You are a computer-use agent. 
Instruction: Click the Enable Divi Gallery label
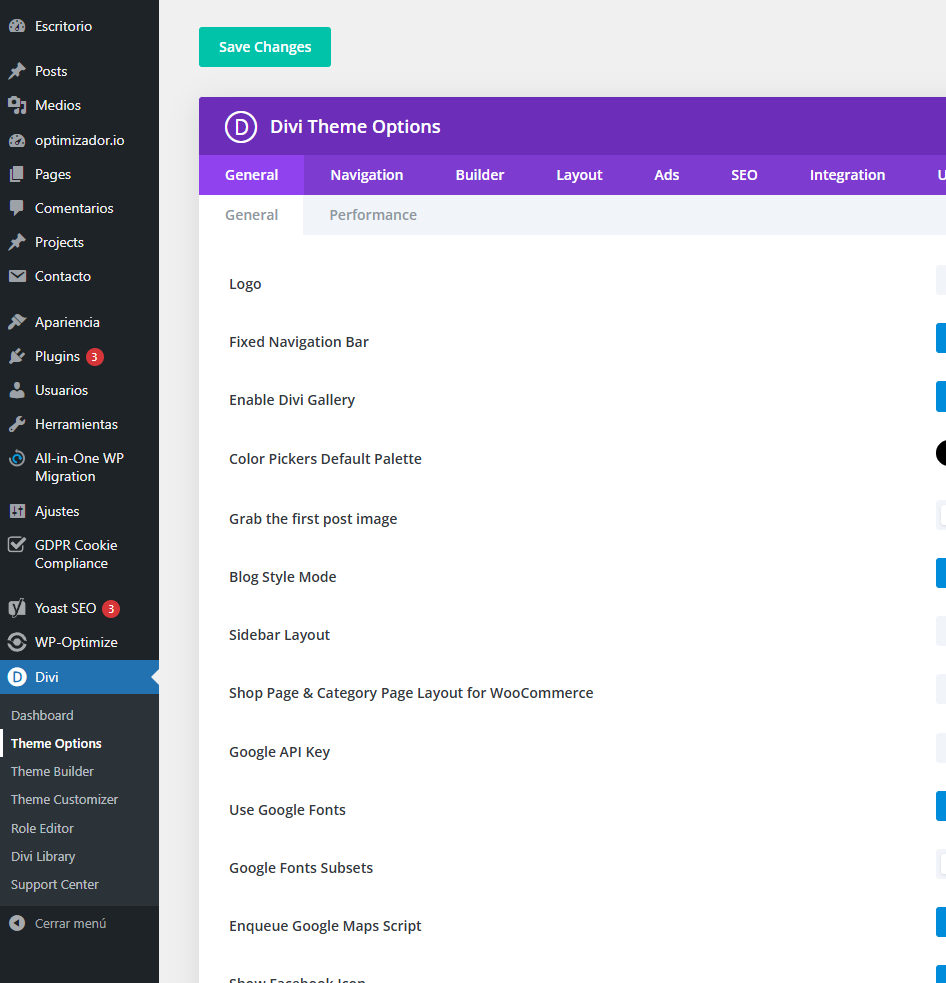click(x=292, y=400)
